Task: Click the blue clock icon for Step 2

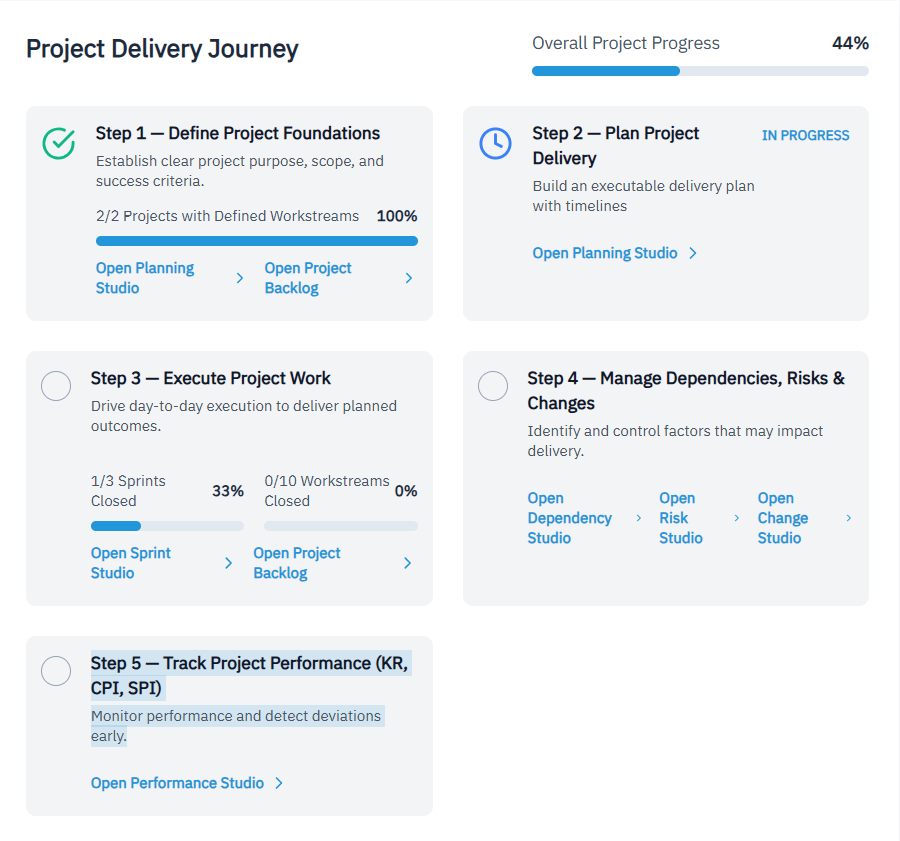Action: coord(495,143)
